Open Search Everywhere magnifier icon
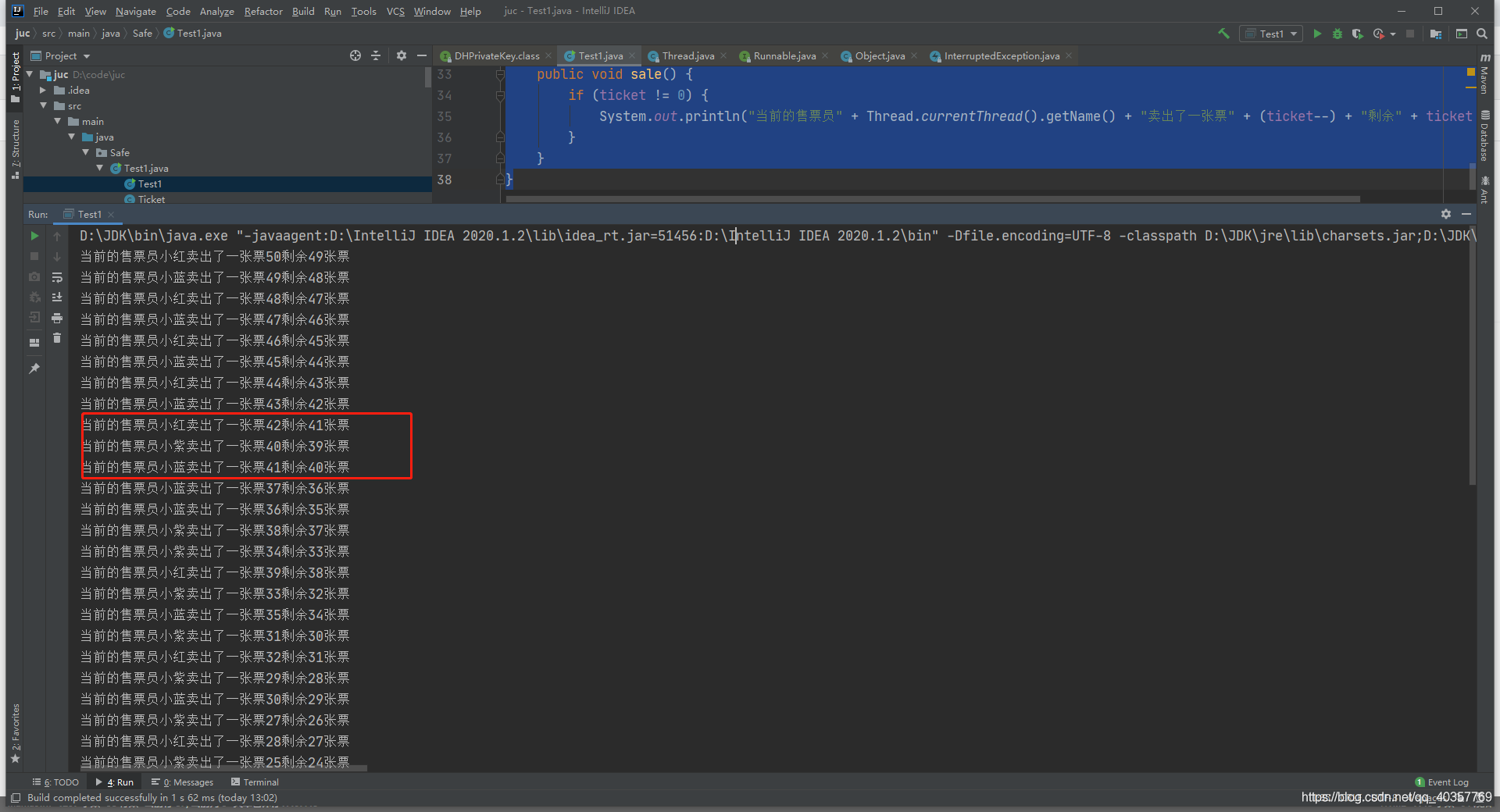 point(1482,34)
